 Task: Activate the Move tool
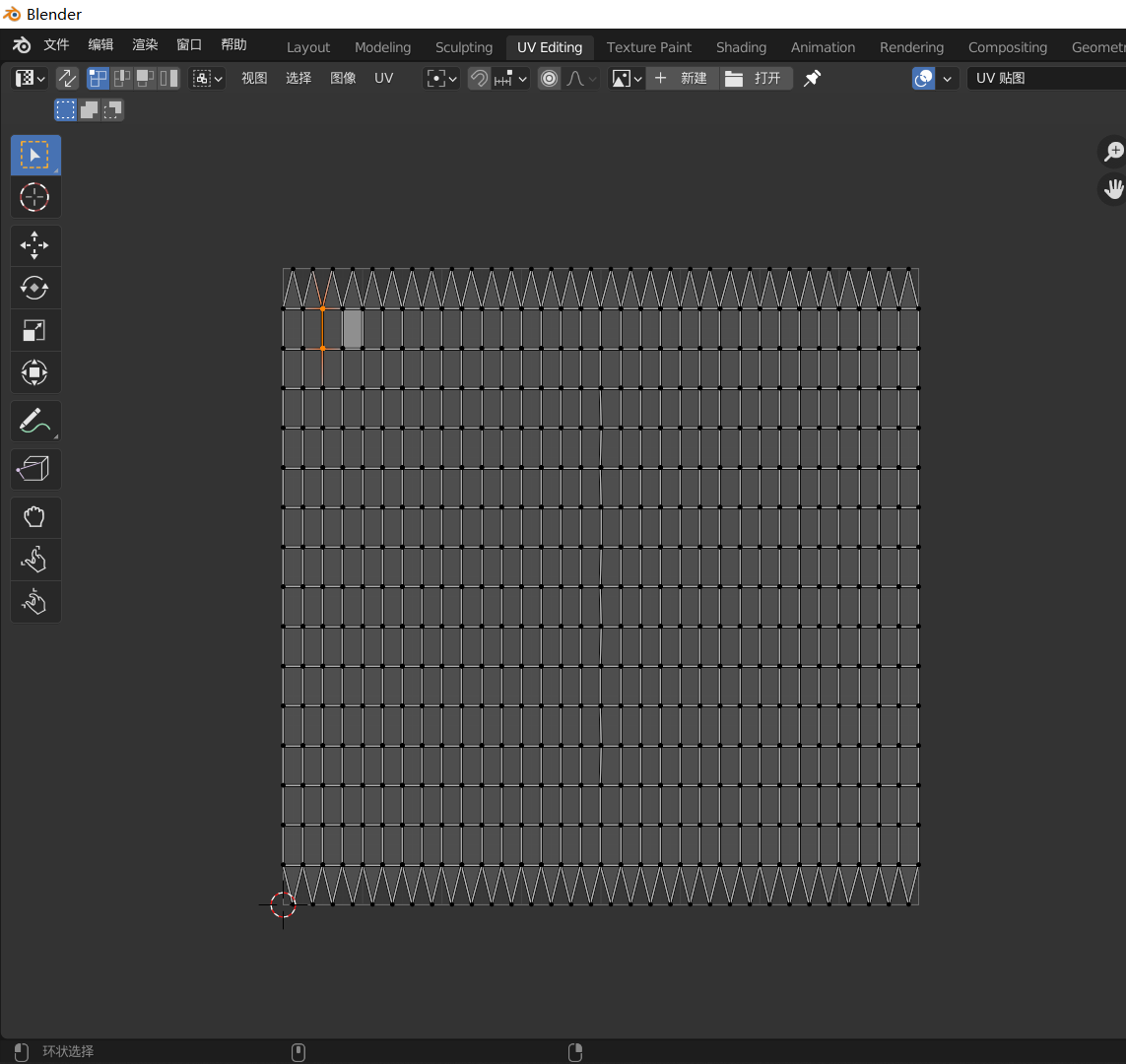point(34,245)
